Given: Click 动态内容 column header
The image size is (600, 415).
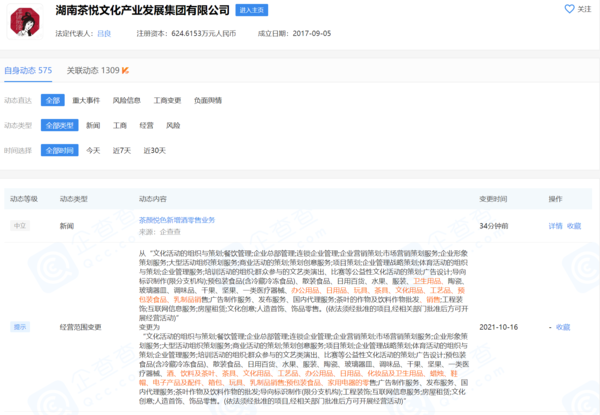Looking at the screenshot, I should (x=153, y=199).
